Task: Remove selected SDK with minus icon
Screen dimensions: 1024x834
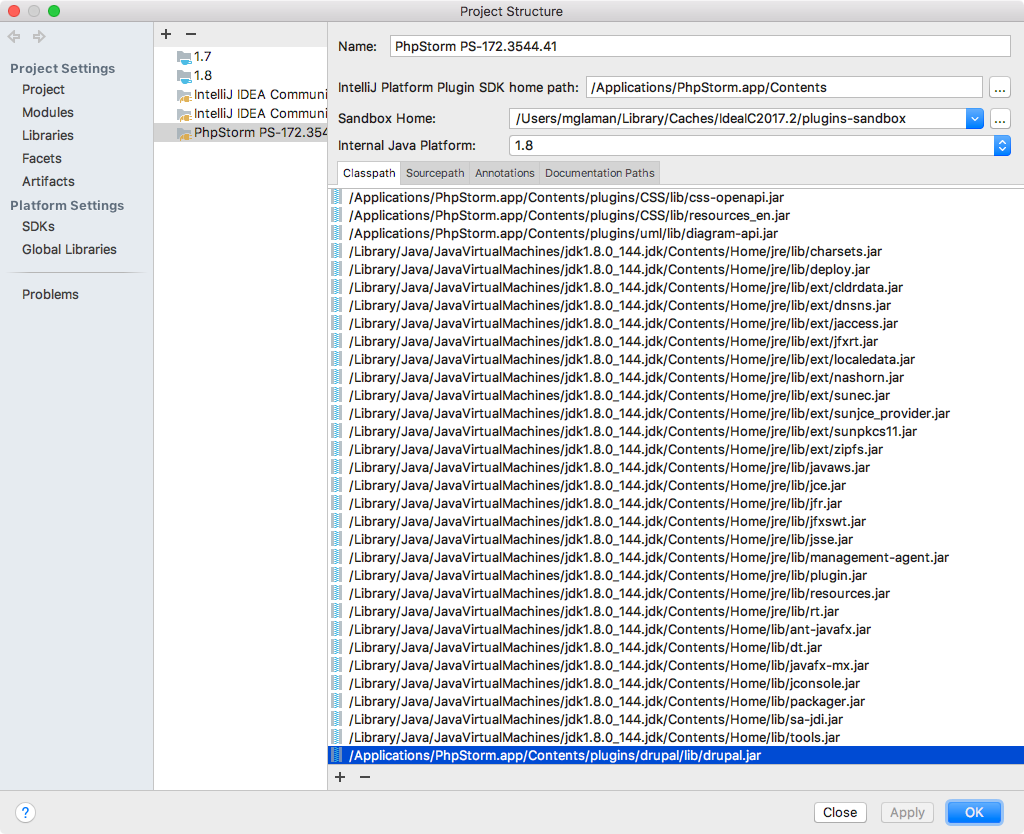Action: point(191,34)
